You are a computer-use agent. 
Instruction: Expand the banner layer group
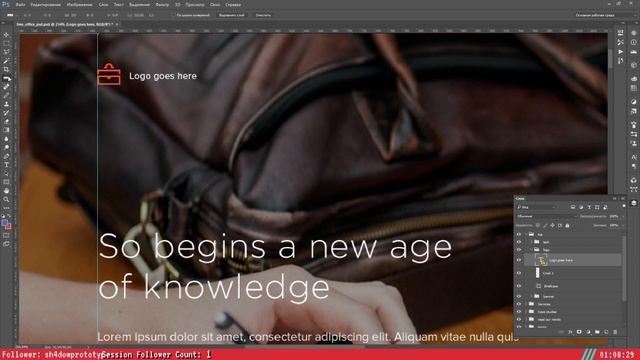tap(532, 296)
